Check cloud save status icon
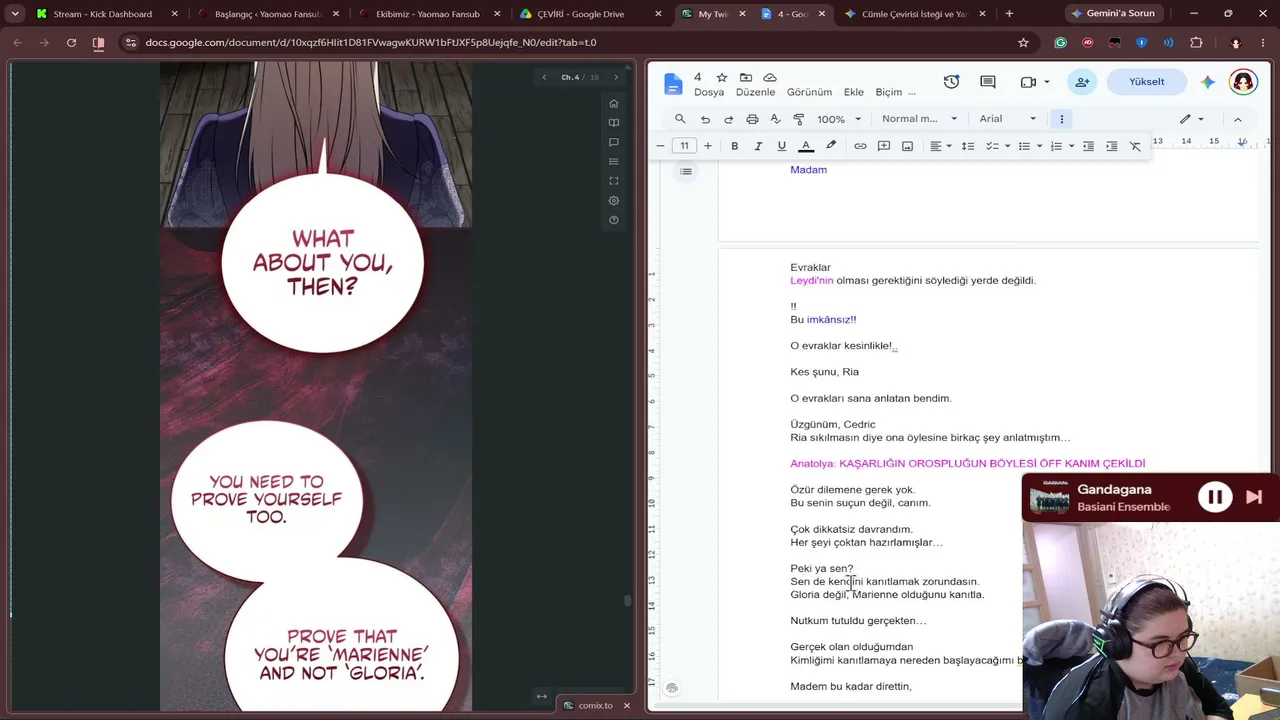This screenshot has height=720, width=1280. [770, 77]
